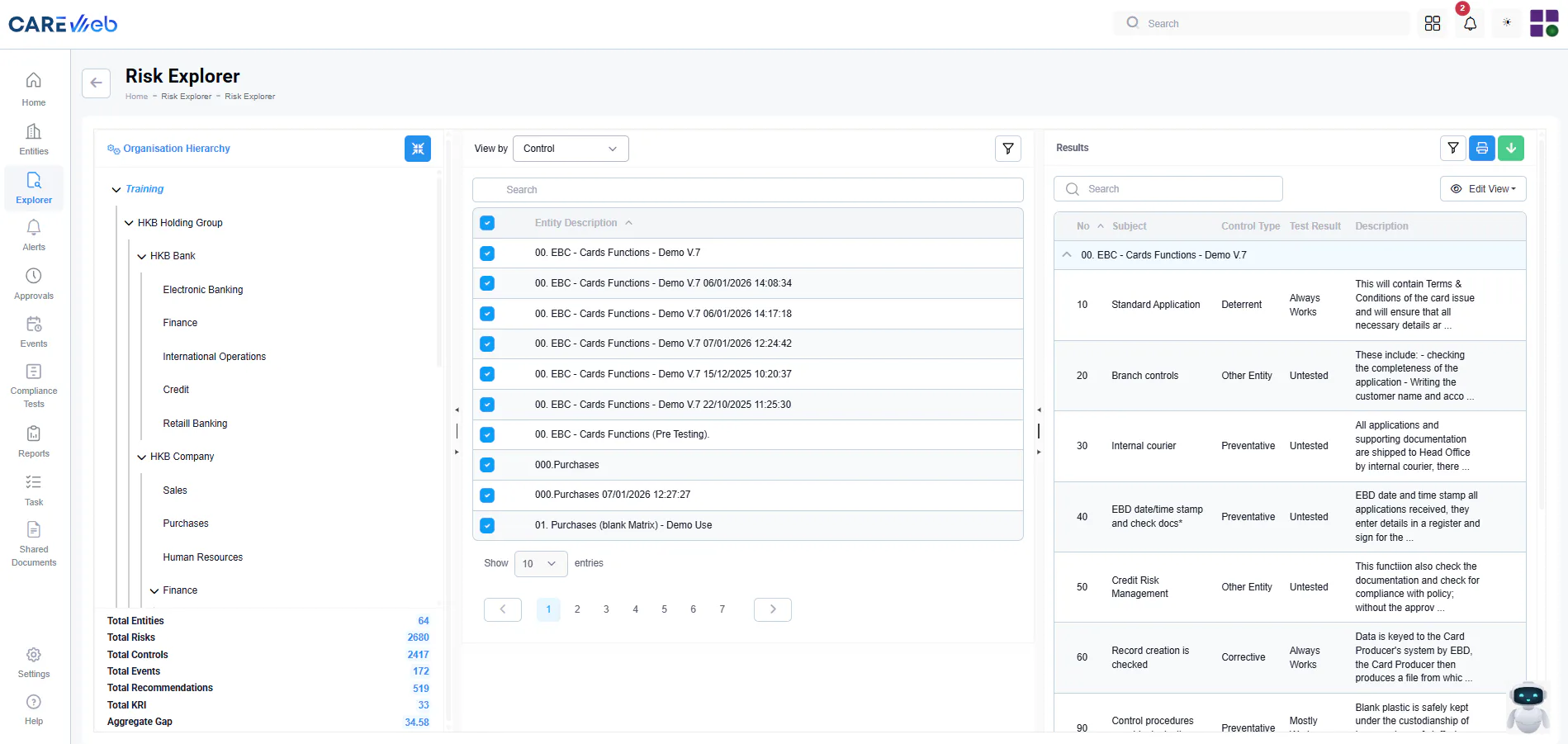The width and height of the screenshot is (1568, 744).
Task: Open the notifications bell icon
Action: tap(1470, 23)
